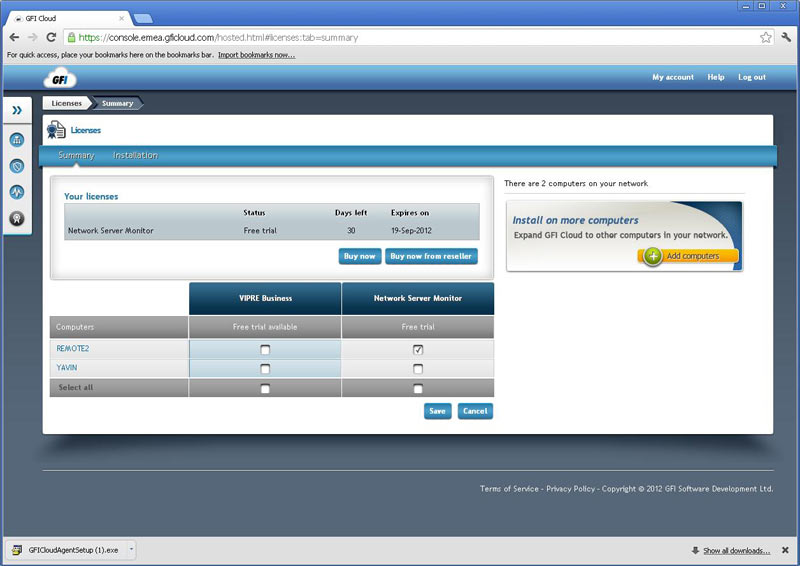Click the Buy now button
The image size is (800, 566).
click(x=360, y=256)
